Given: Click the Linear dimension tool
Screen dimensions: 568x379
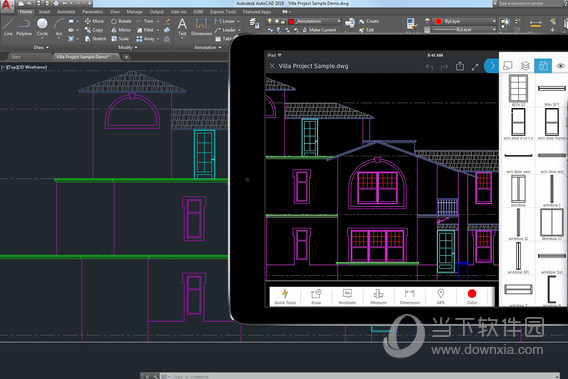Looking at the screenshot, I should coord(225,21).
